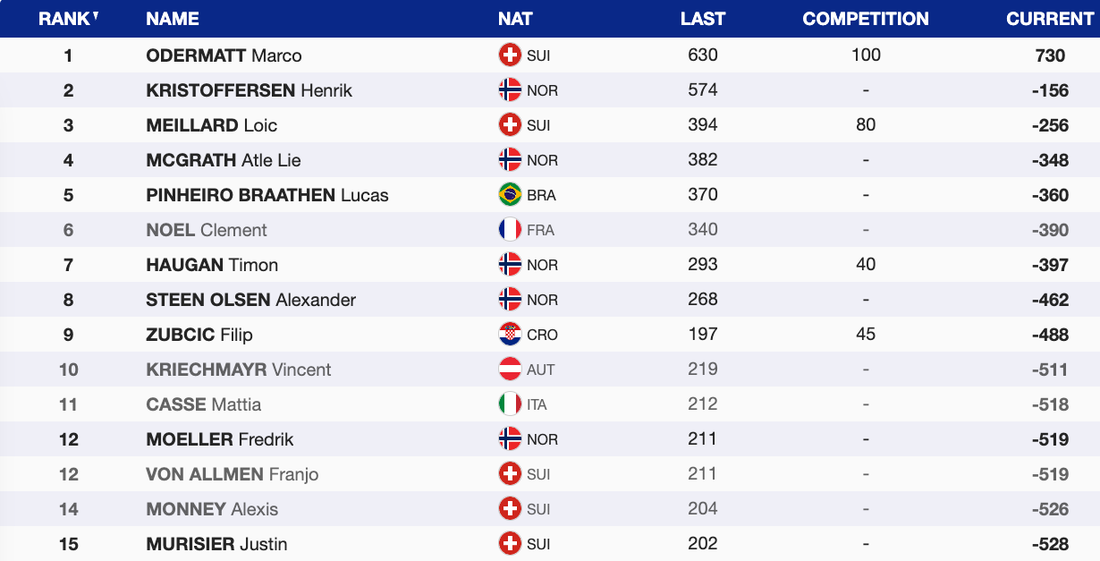
Task: Click the MCGRATH Atle Lie name
Action: (x=223, y=160)
